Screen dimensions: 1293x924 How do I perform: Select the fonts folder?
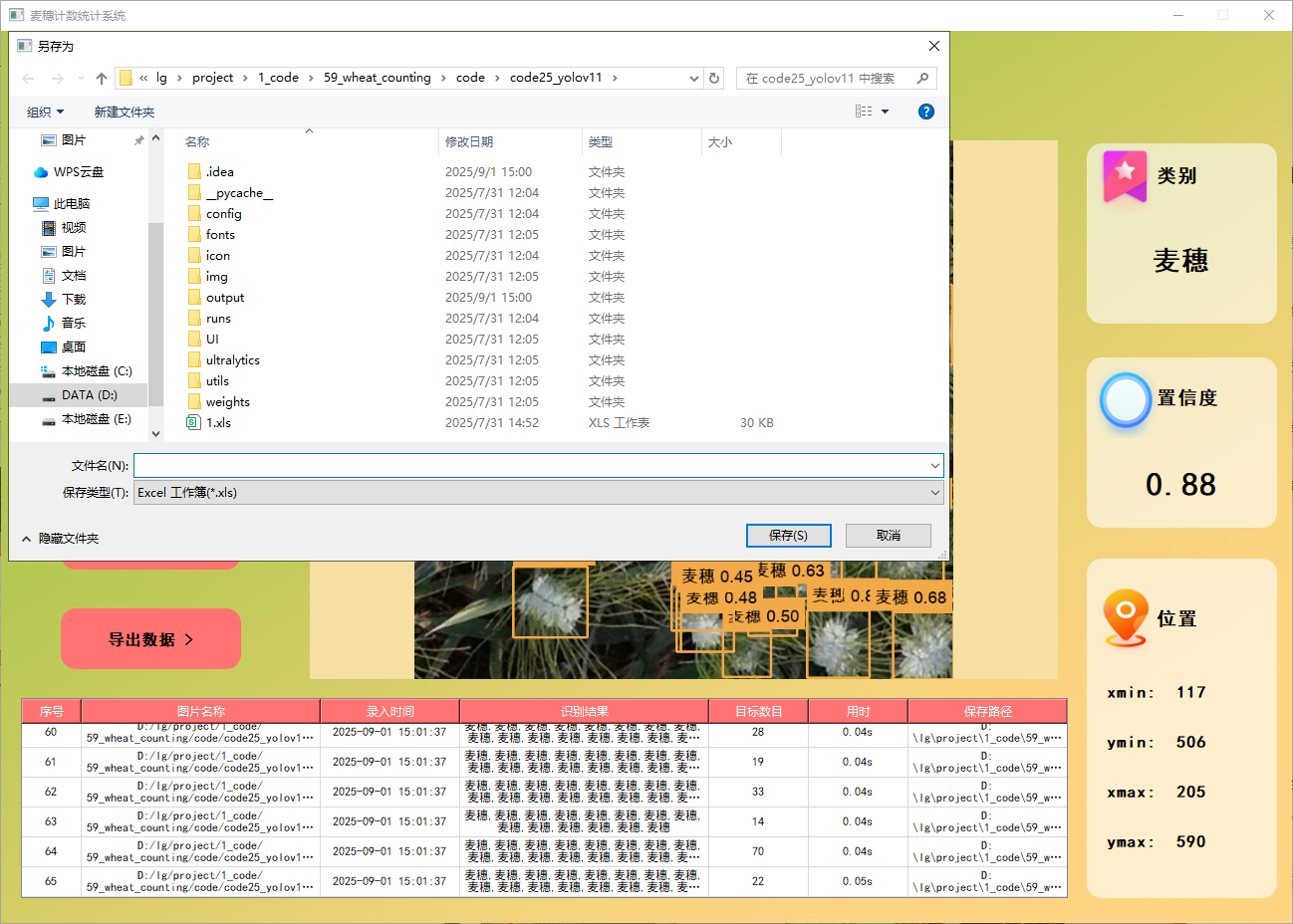click(x=220, y=235)
